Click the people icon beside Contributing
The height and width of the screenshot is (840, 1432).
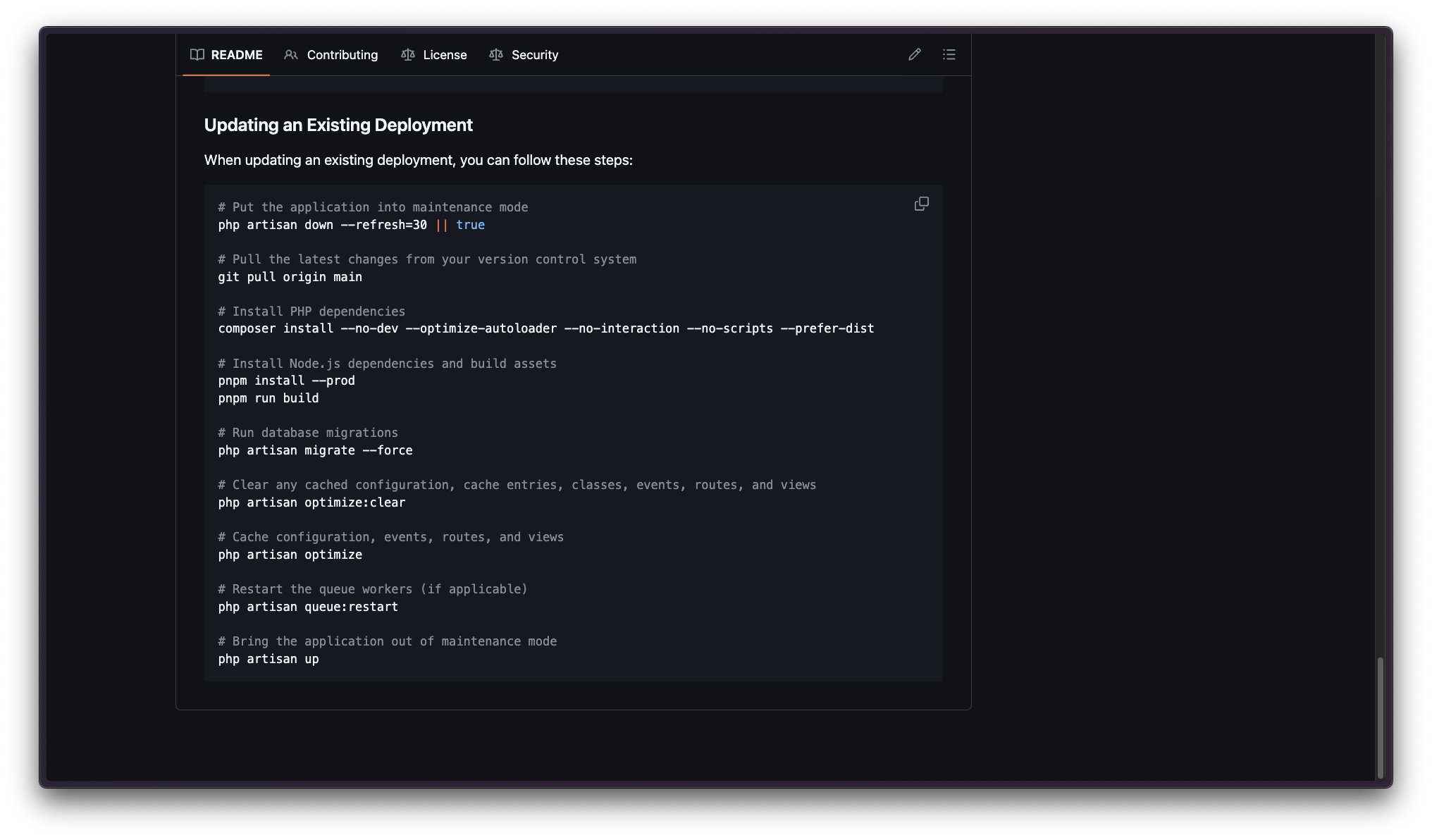[291, 54]
